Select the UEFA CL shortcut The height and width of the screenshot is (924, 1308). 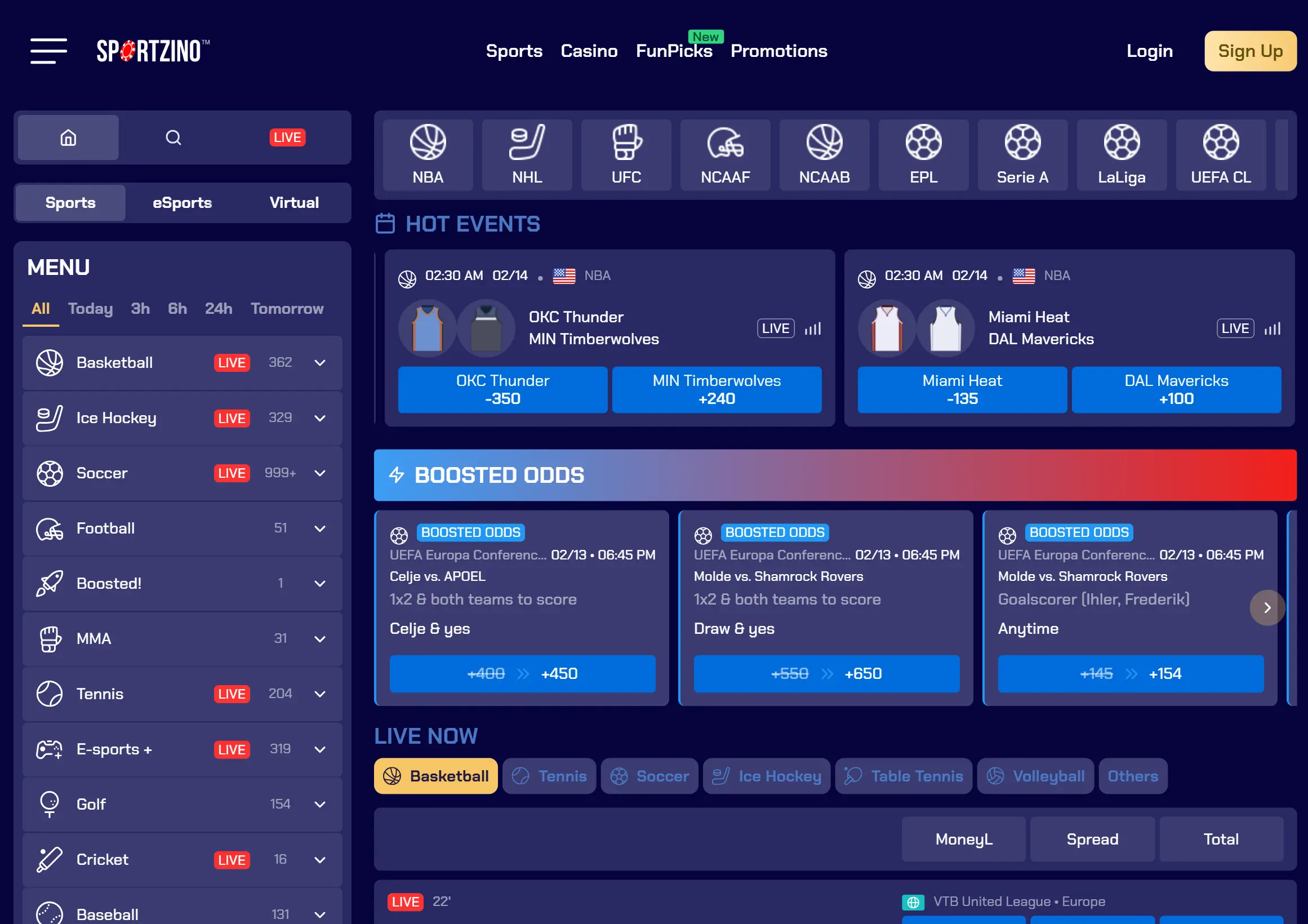point(1221,155)
